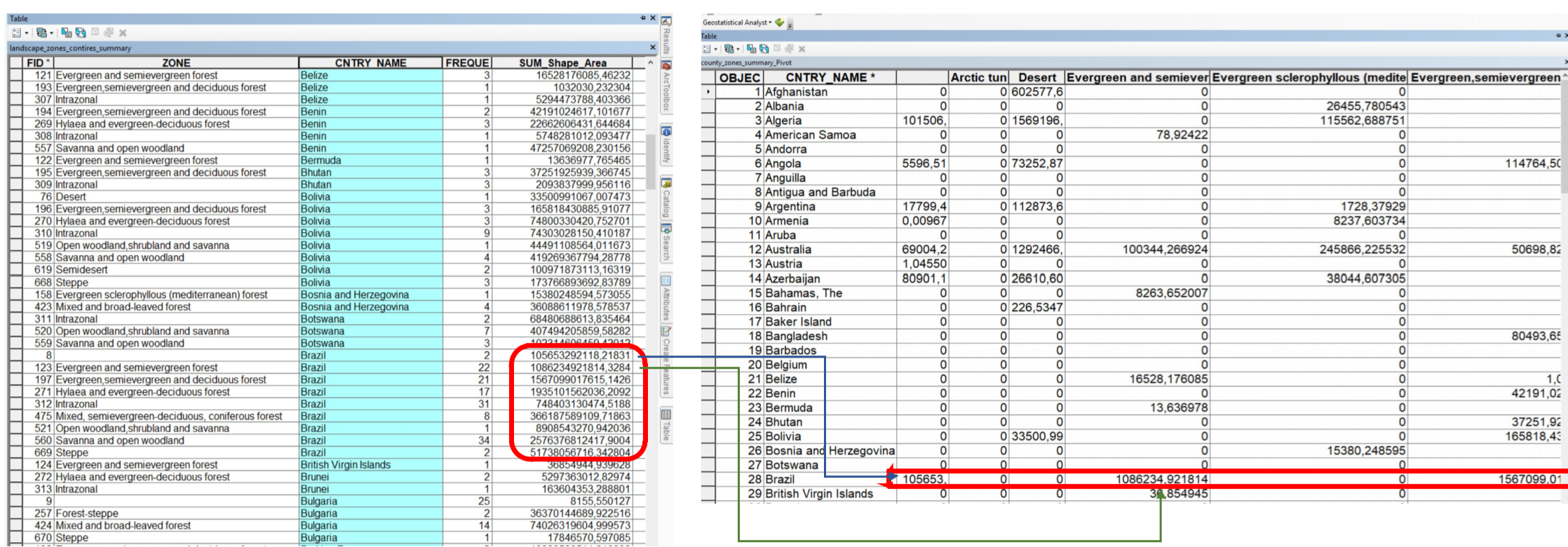Open the Results docked tab
The height and width of the screenshot is (547, 1568).
666,37
